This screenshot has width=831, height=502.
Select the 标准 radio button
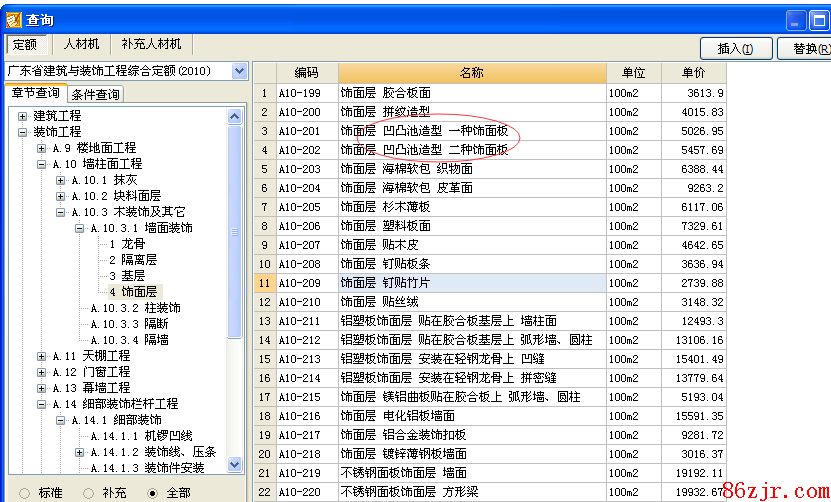point(24,493)
